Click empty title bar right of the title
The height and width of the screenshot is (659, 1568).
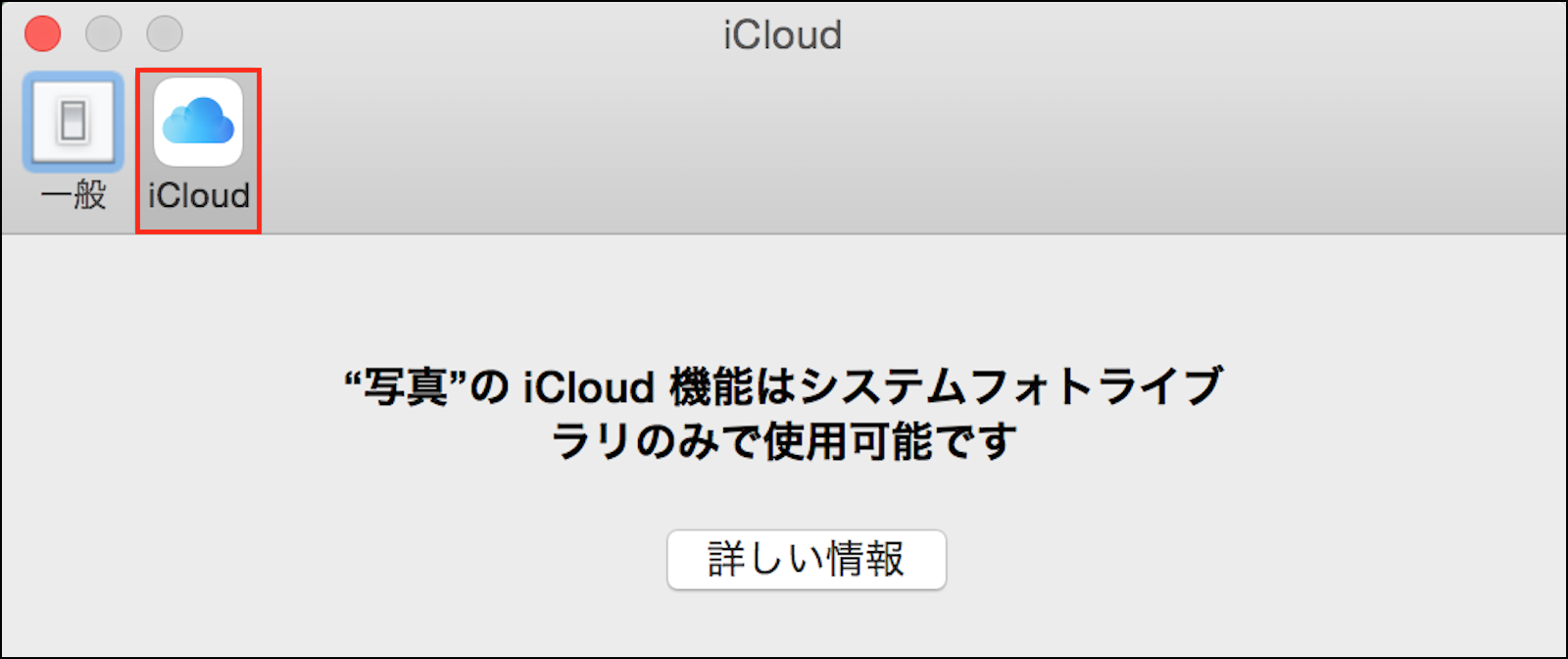1176,34
